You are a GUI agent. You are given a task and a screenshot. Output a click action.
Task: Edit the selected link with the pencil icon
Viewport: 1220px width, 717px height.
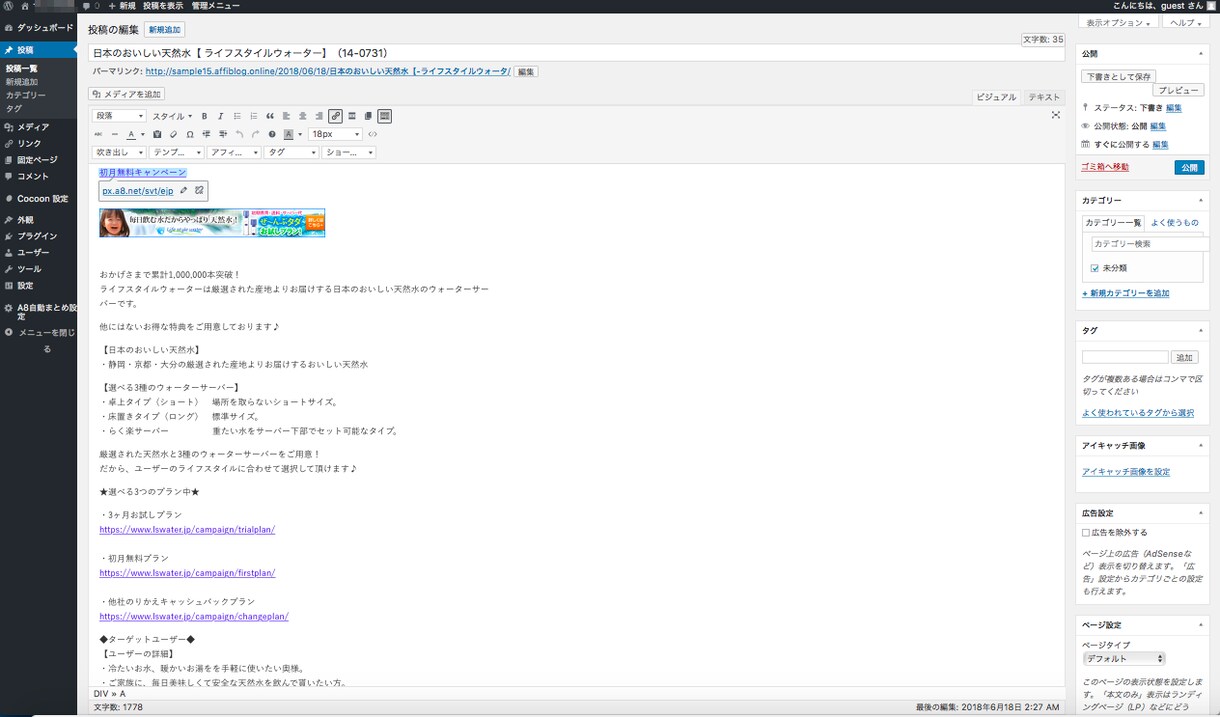(x=184, y=190)
